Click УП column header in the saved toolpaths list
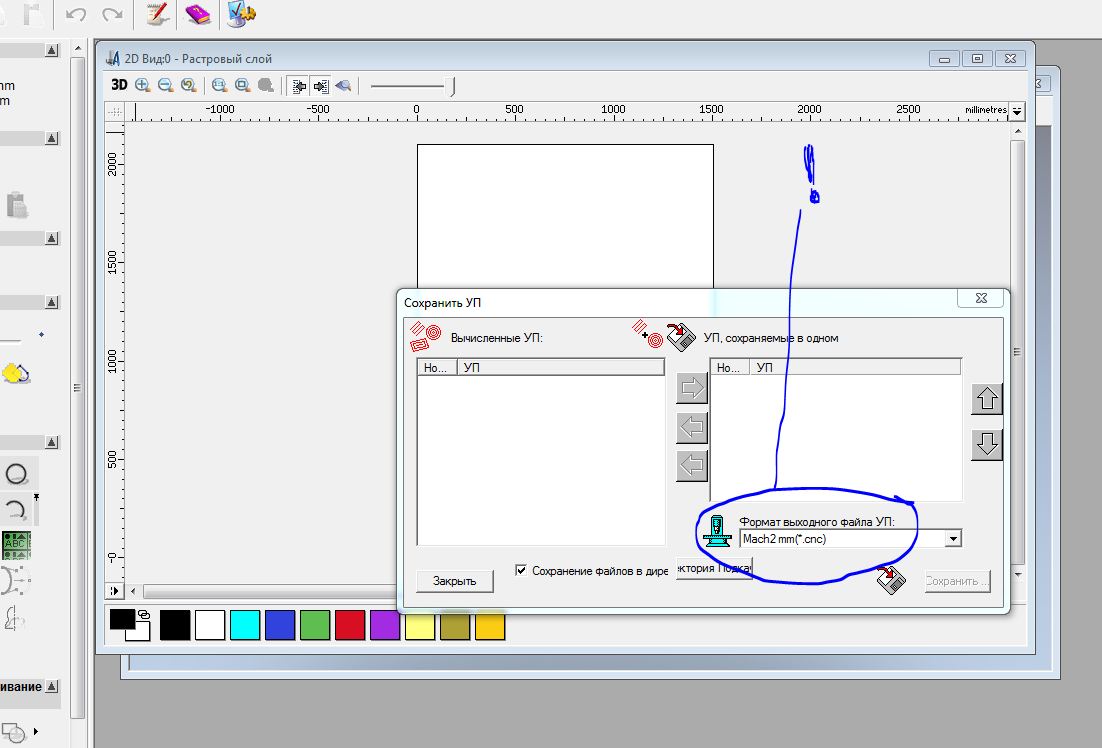 [x=855, y=368]
